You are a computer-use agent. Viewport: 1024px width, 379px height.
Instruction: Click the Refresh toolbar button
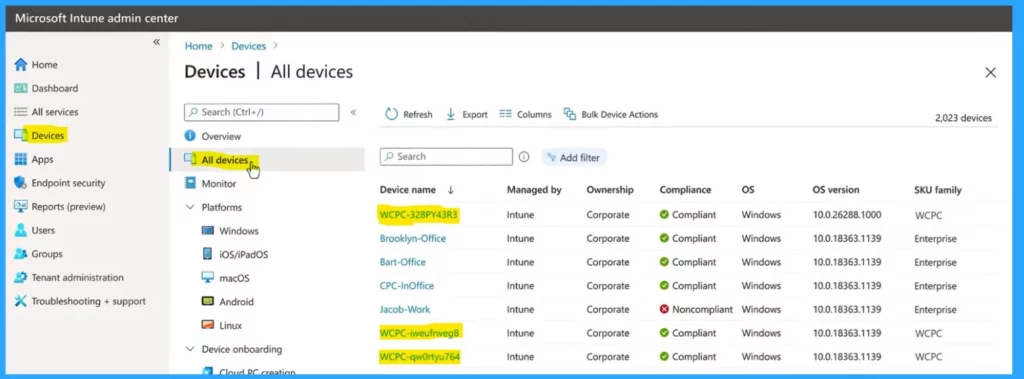click(409, 114)
